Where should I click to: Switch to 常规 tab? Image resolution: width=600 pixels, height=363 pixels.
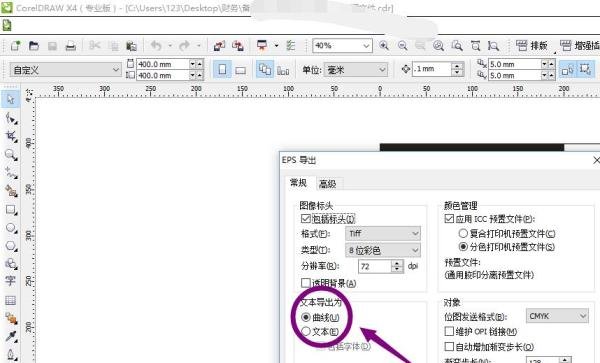point(298,183)
